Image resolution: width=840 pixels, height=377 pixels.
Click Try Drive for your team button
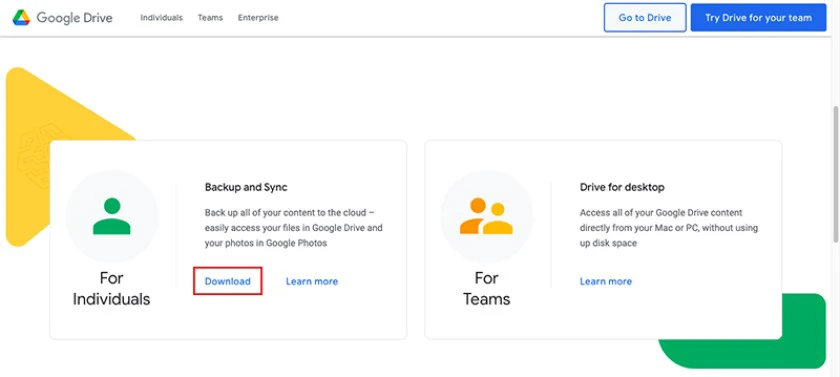[758, 18]
